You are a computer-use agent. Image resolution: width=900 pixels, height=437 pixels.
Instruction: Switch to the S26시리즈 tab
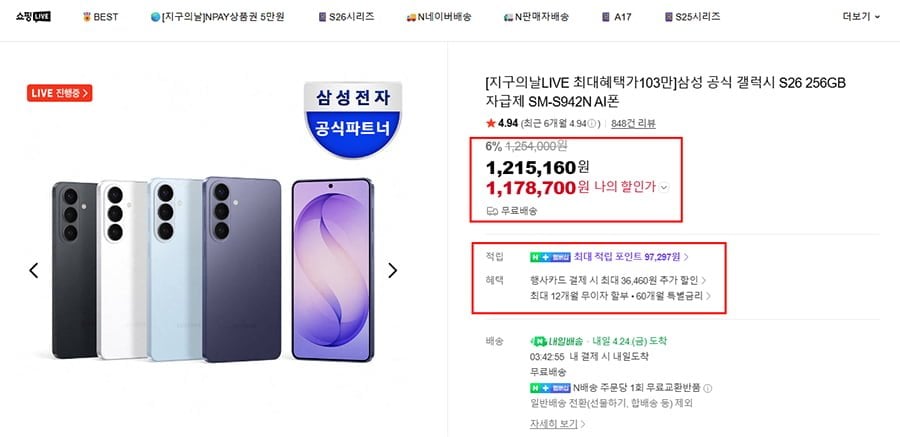[342, 17]
